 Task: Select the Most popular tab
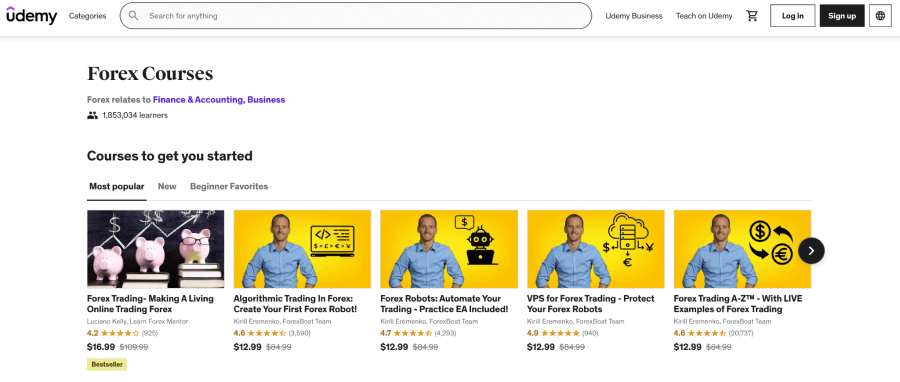(x=117, y=186)
